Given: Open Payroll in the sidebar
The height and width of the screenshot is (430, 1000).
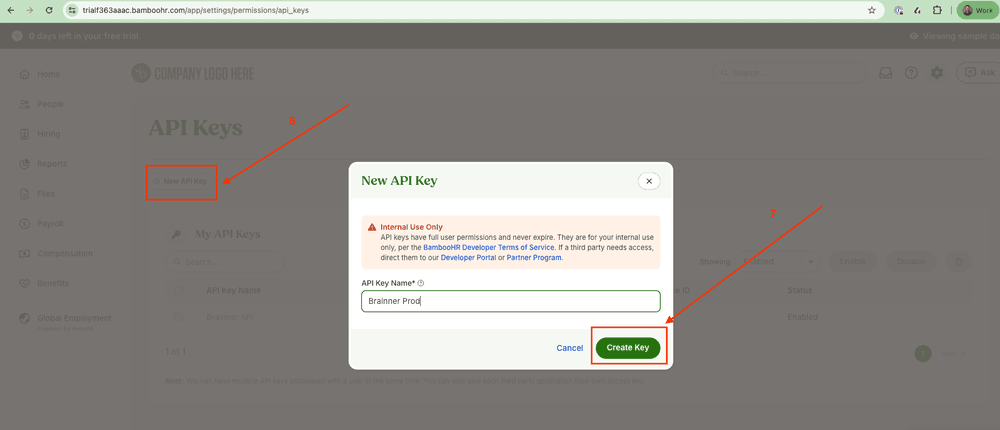Looking at the screenshot, I should [x=50, y=224].
